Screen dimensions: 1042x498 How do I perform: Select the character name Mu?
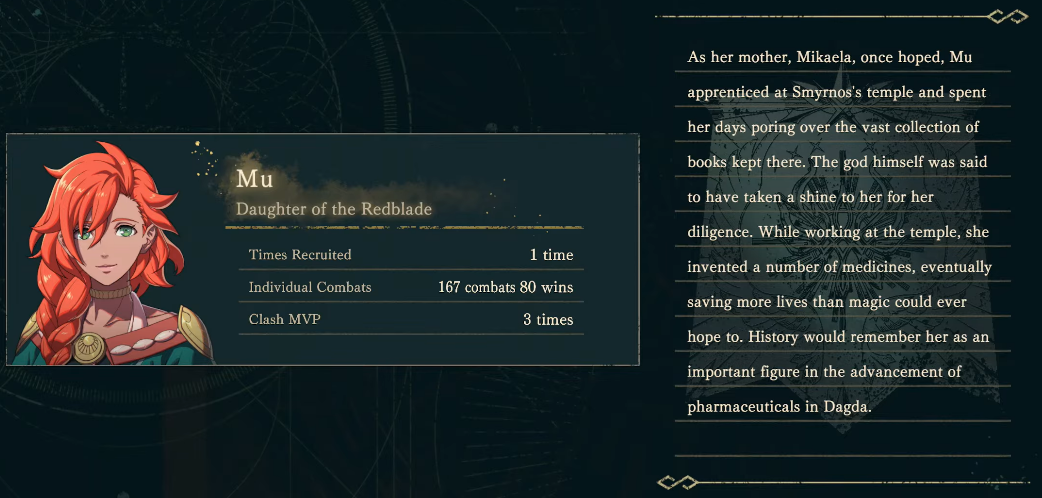(255, 180)
